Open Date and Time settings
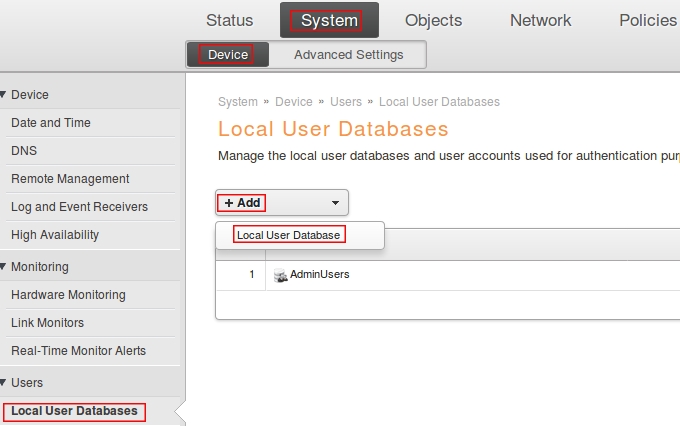Viewport: 680px width, 426px height. [51, 123]
